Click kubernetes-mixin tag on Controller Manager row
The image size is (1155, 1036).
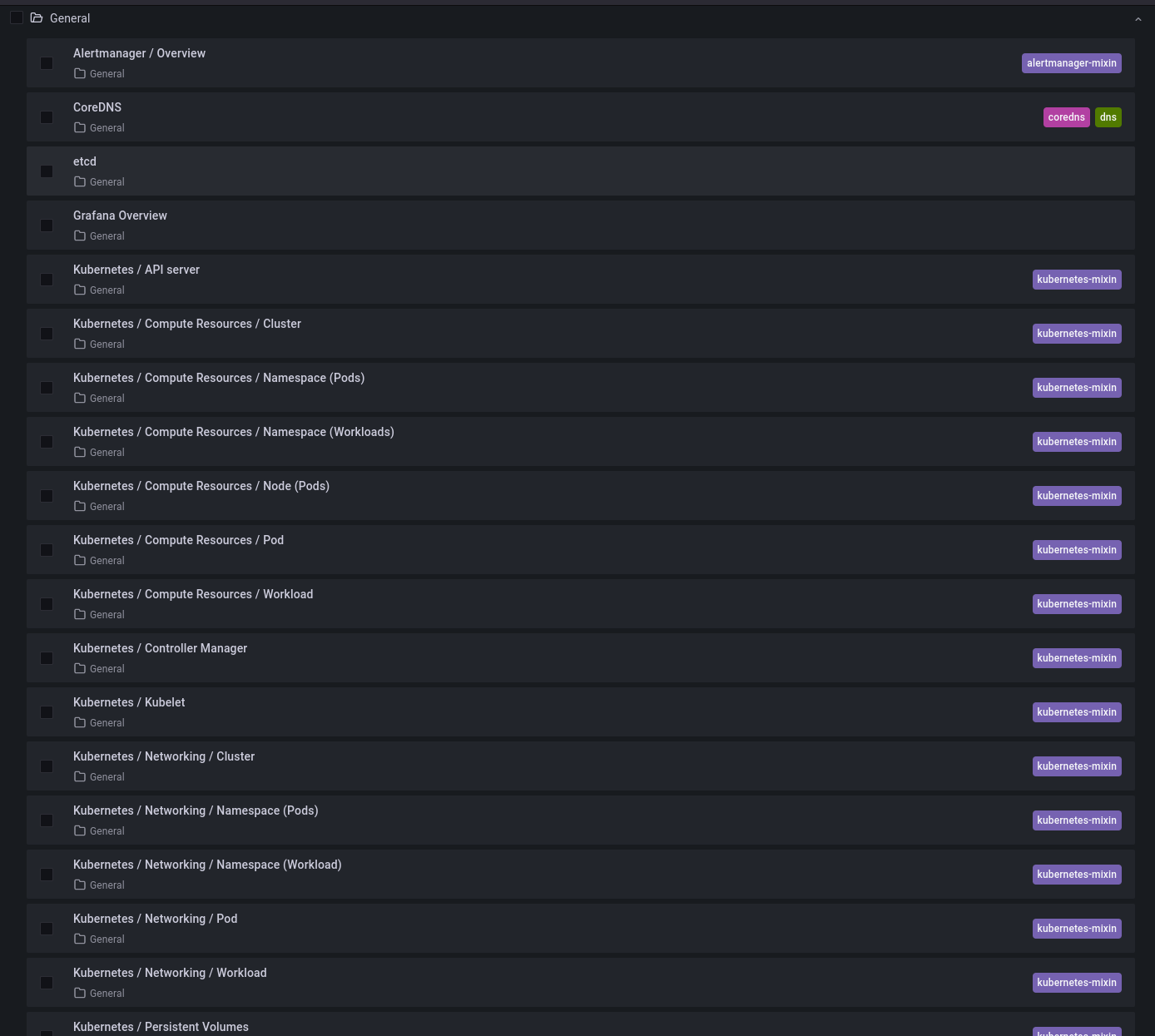pos(1077,658)
